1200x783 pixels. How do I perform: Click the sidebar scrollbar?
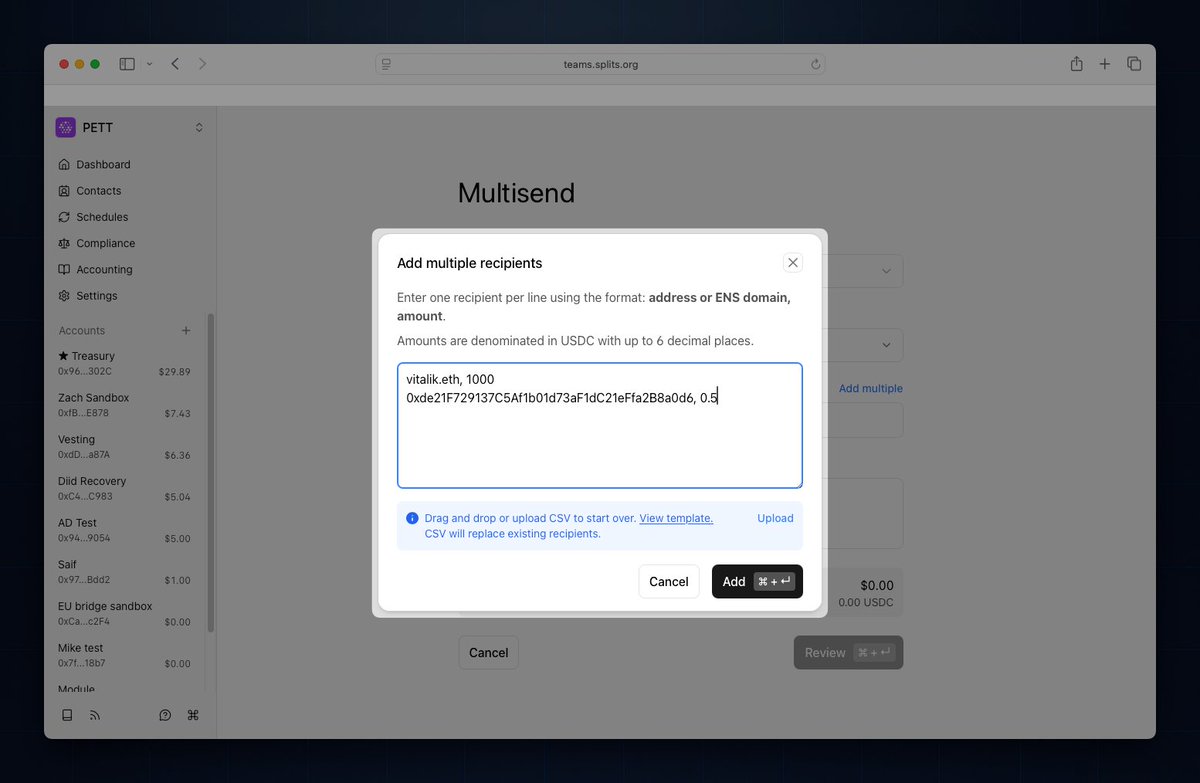tap(210, 472)
